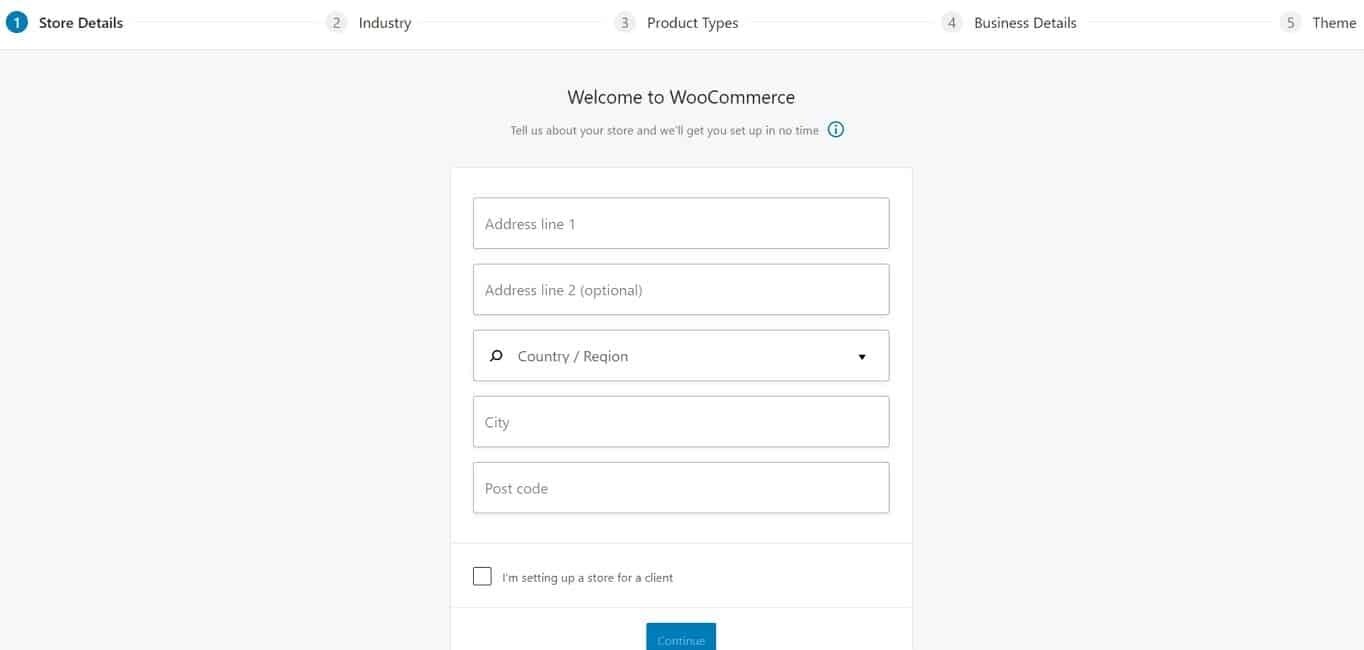Image resolution: width=1364 pixels, height=650 pixels.
Task: Open the Product Types step
Action: 692,23
